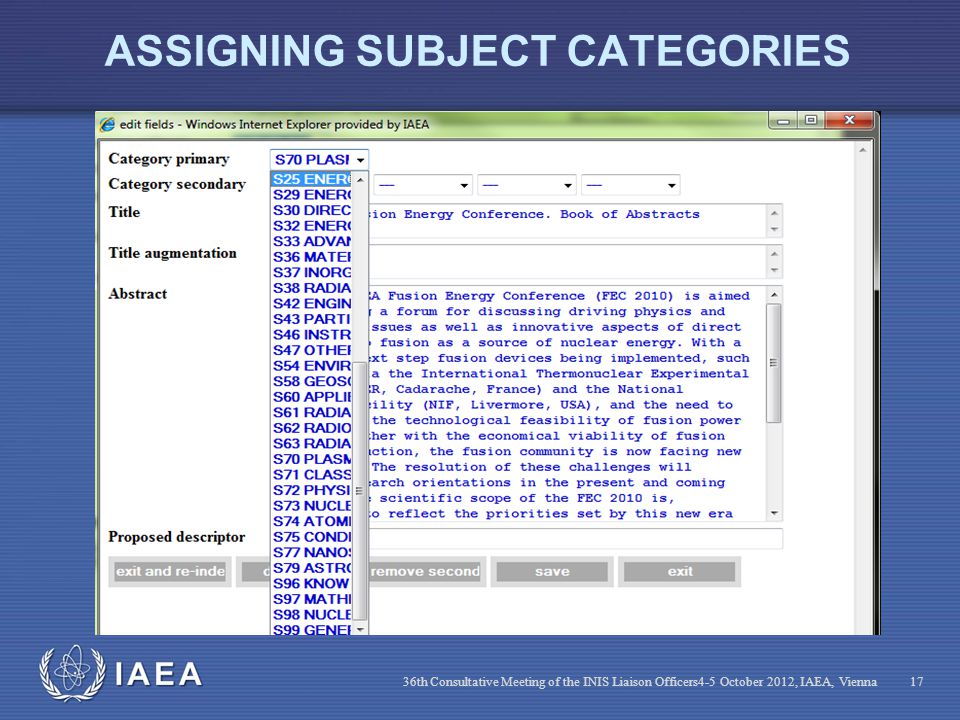This screenshot has height=720, width=960.
Task: Choose S98 NUCLE category option
Action: tap(312, 615)
